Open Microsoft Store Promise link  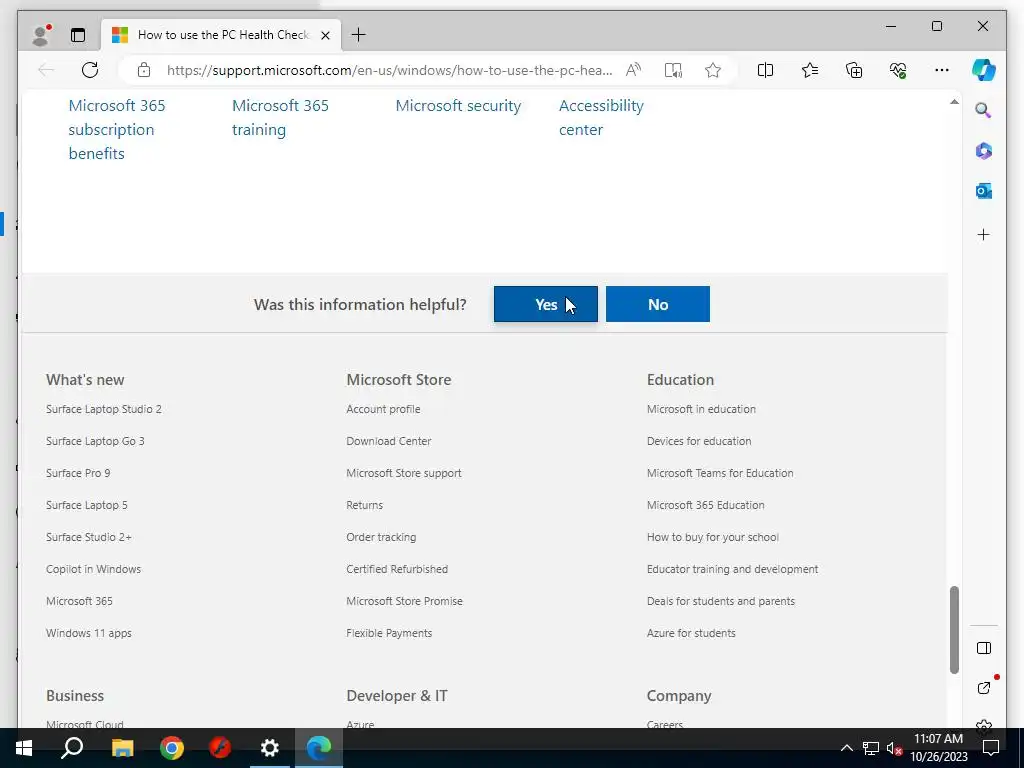[x=404, y=601]
